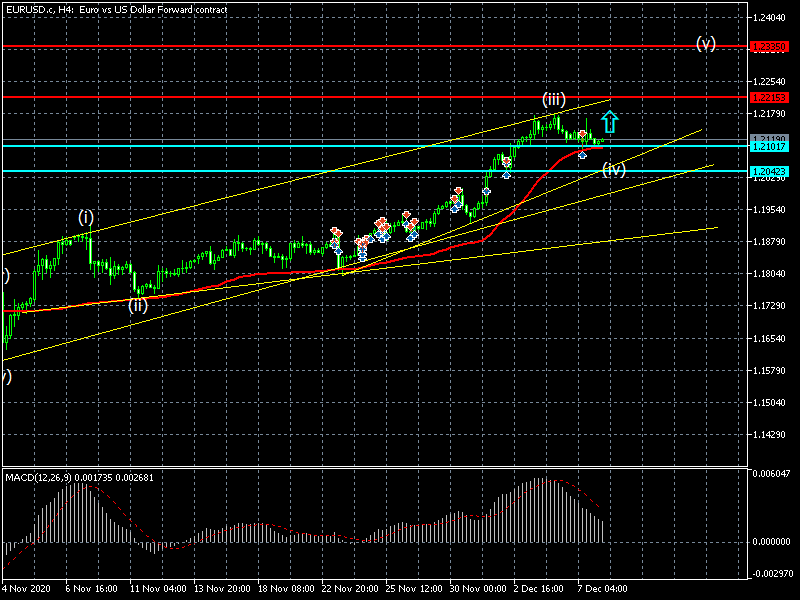Click the gray 1.21190 current price tag
Screen dimensions: 800x600
tap(769, 139)
